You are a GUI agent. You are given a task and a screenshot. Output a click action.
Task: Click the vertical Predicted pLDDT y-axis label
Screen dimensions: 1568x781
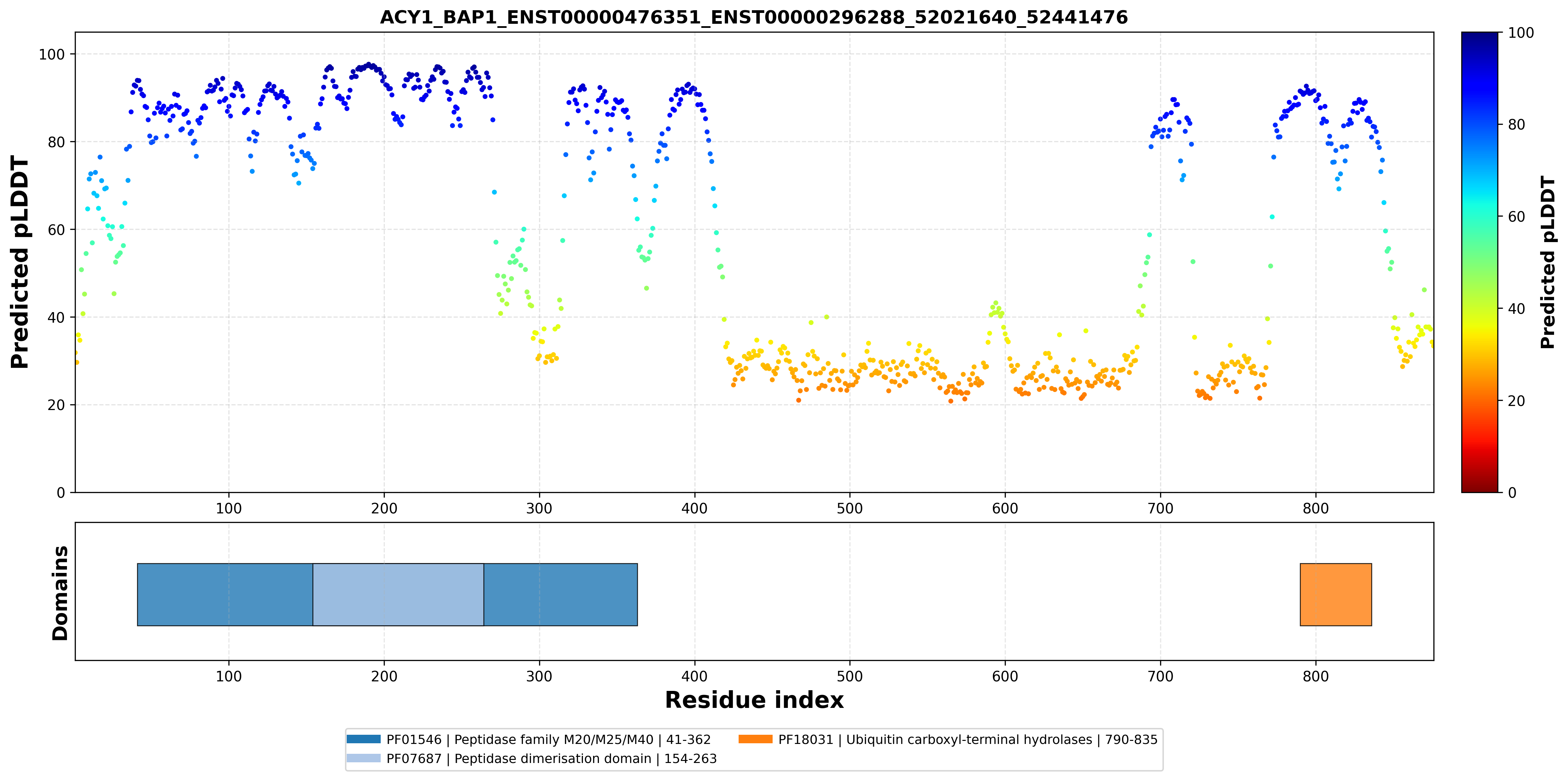point(19,262)
